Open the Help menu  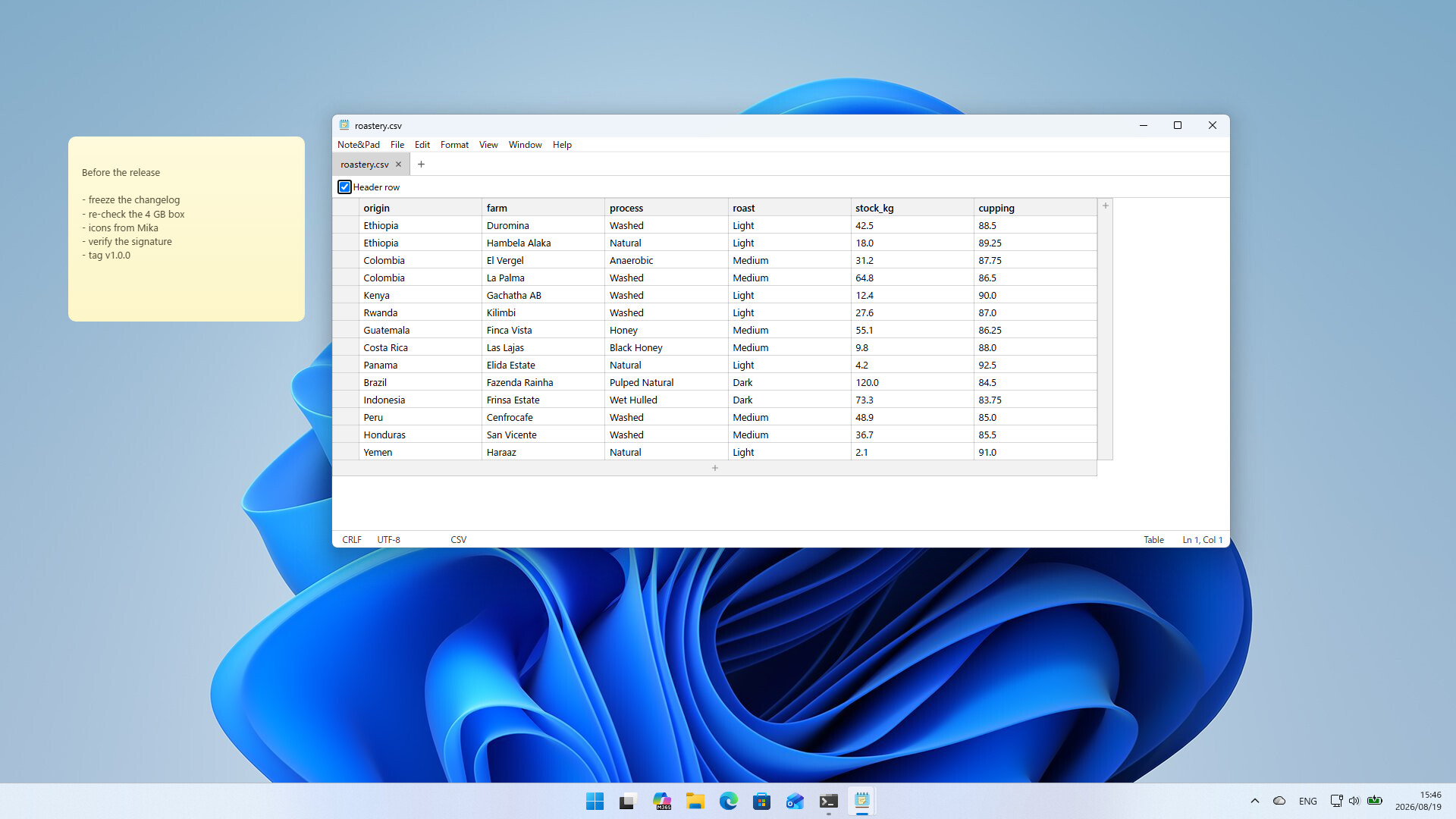tap(562, 145)
